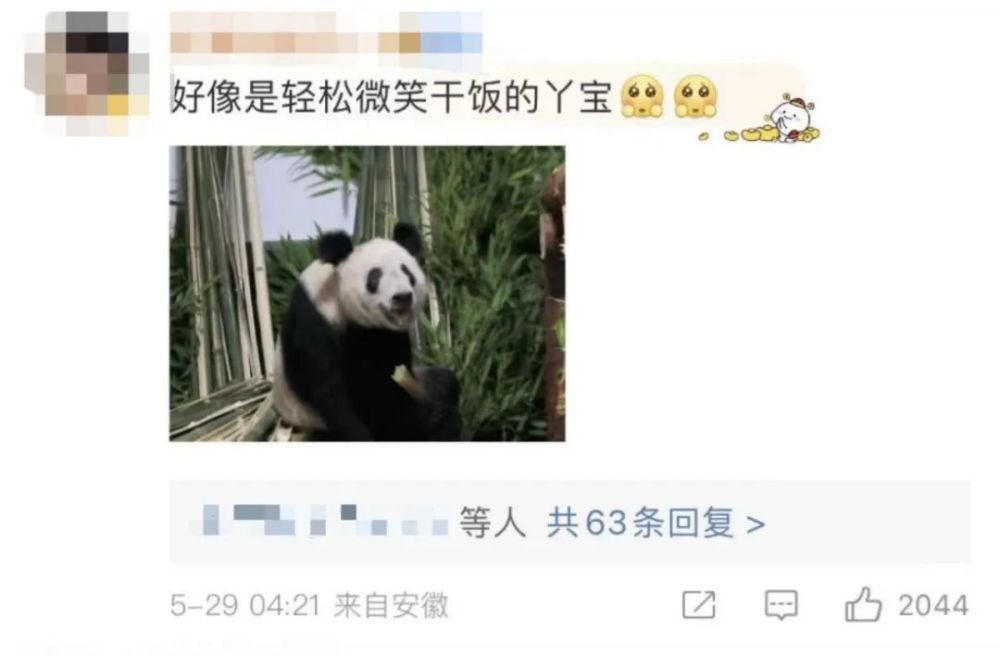Click the second pleading-face emoji

click(x=696, y=97)
